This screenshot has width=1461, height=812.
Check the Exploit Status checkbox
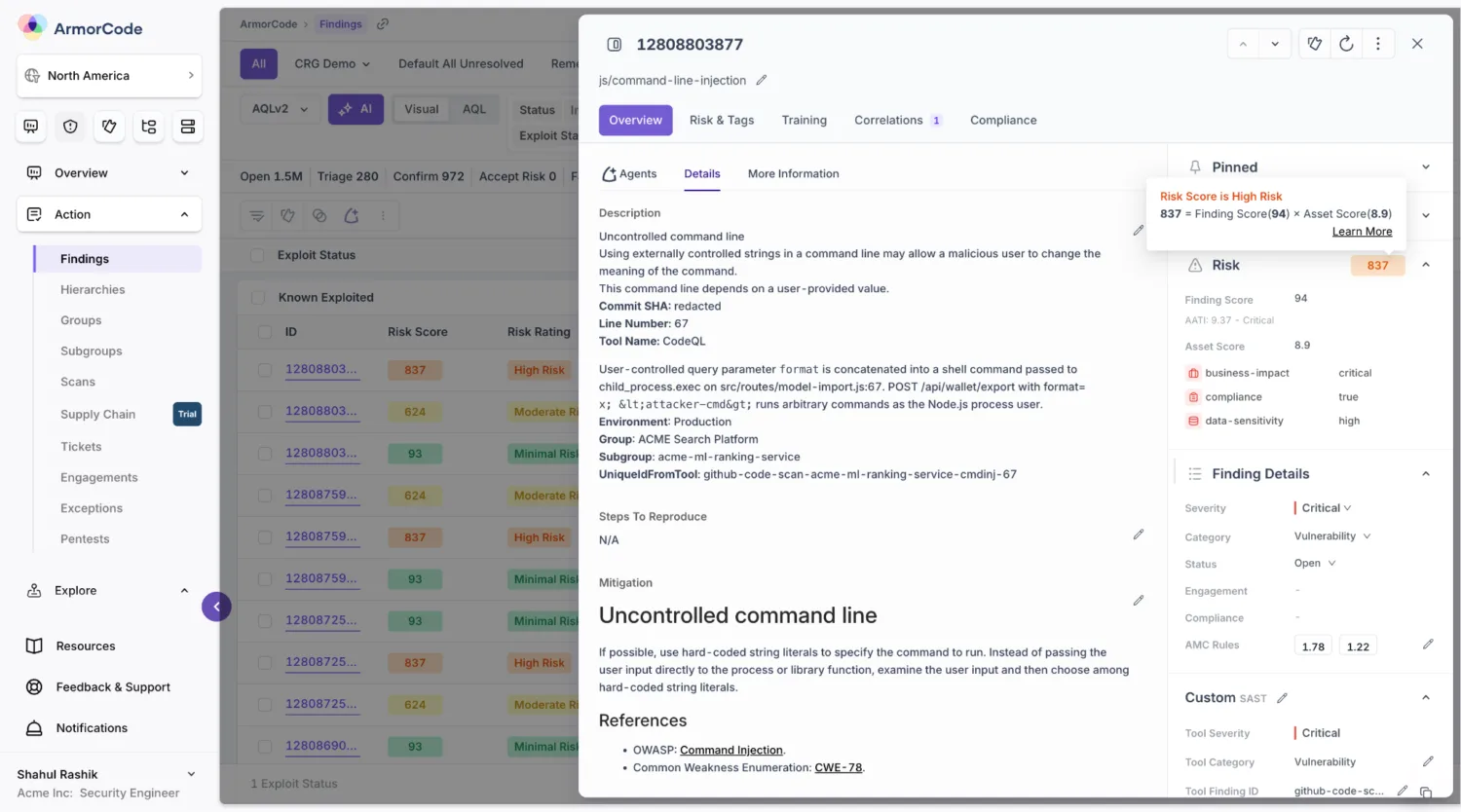pos(258,255)
